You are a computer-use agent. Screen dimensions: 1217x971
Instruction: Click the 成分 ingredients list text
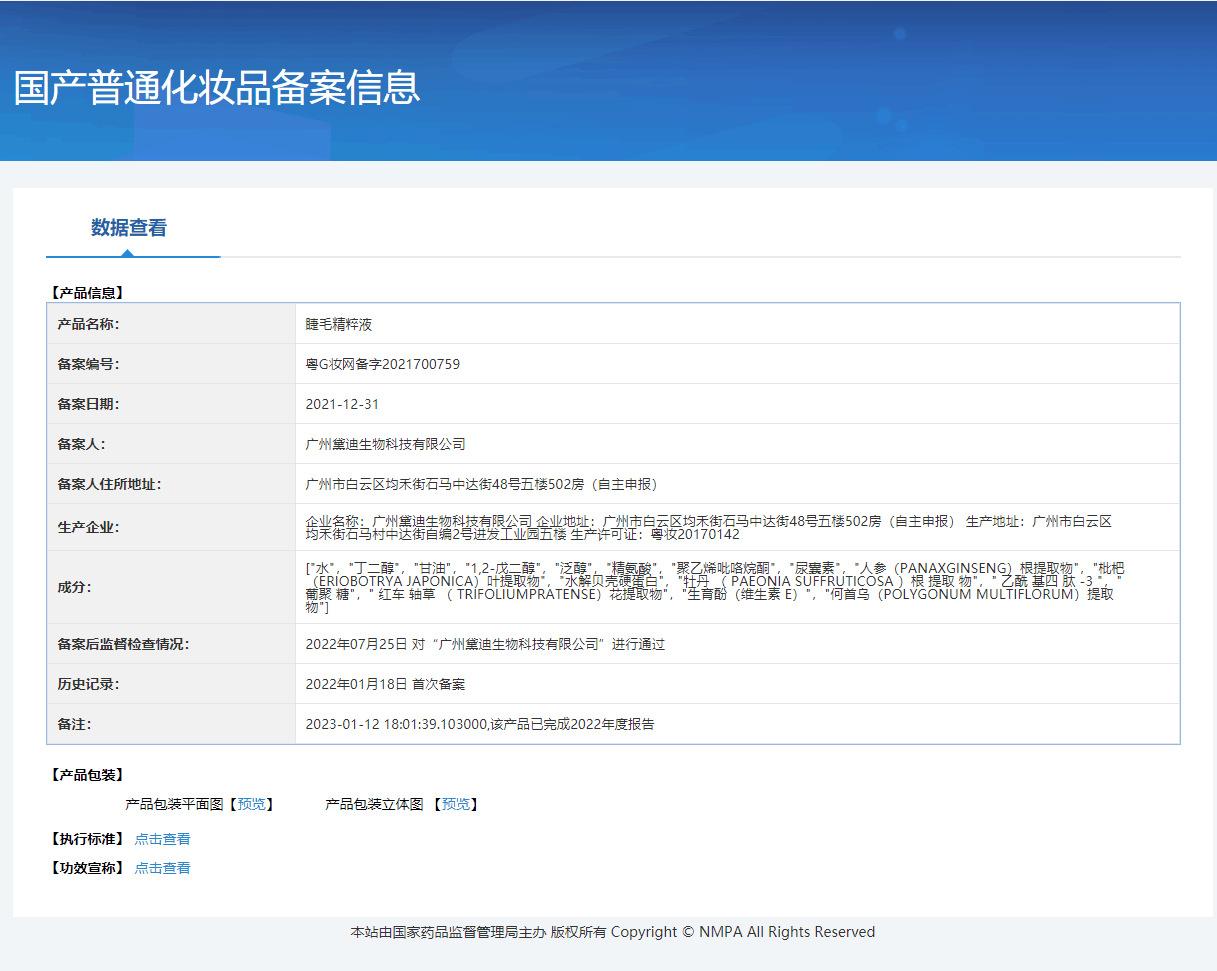pyautogui.click(x=714, y=587)
